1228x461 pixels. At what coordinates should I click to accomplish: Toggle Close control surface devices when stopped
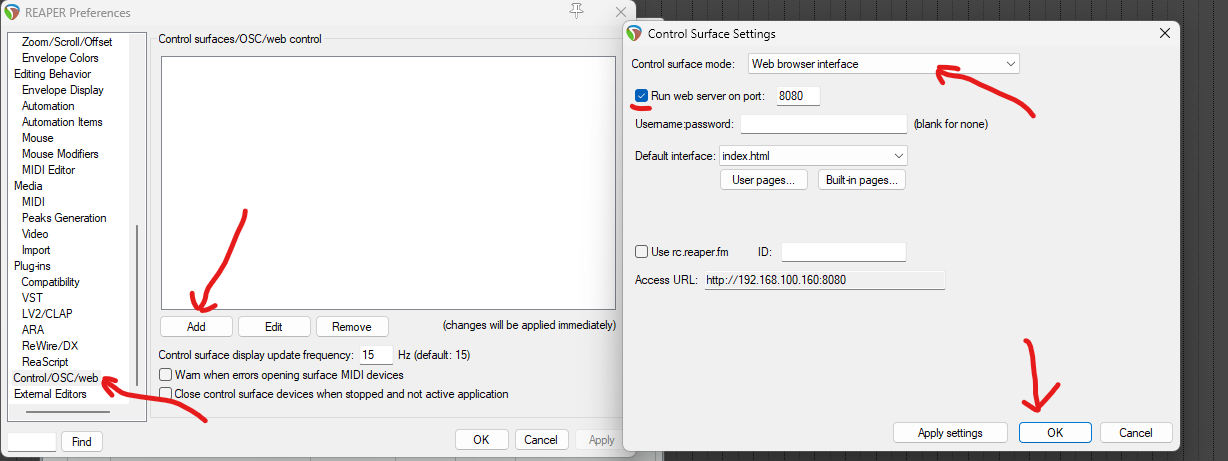[x=166, y=394]
